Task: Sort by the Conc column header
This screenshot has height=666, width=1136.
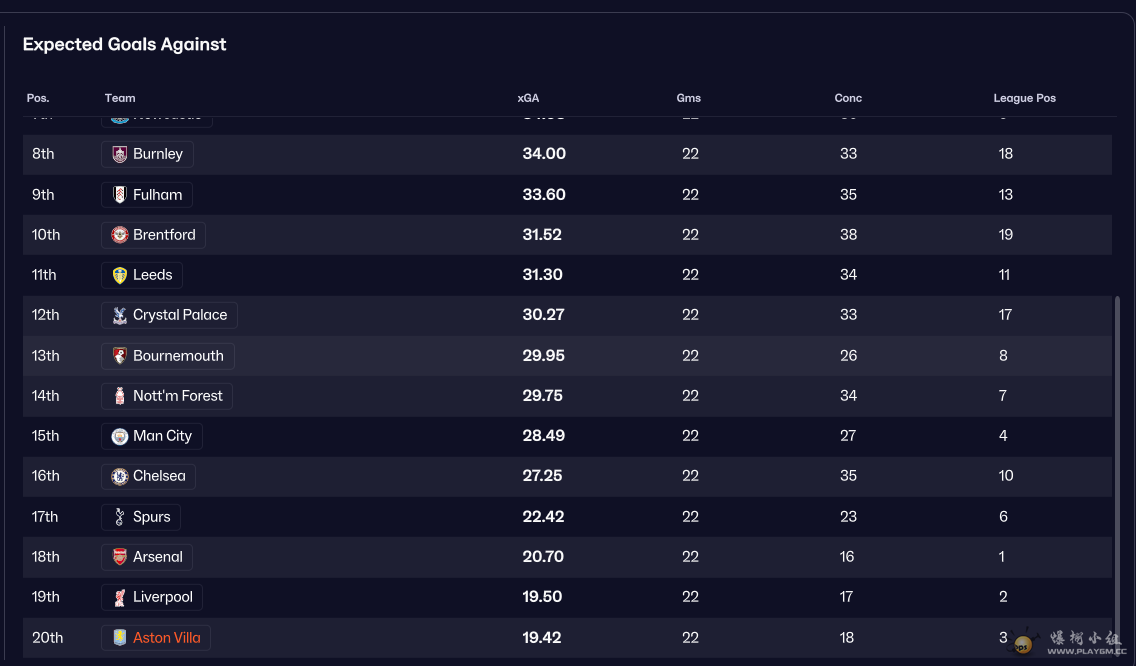Action: coord(848,98)
